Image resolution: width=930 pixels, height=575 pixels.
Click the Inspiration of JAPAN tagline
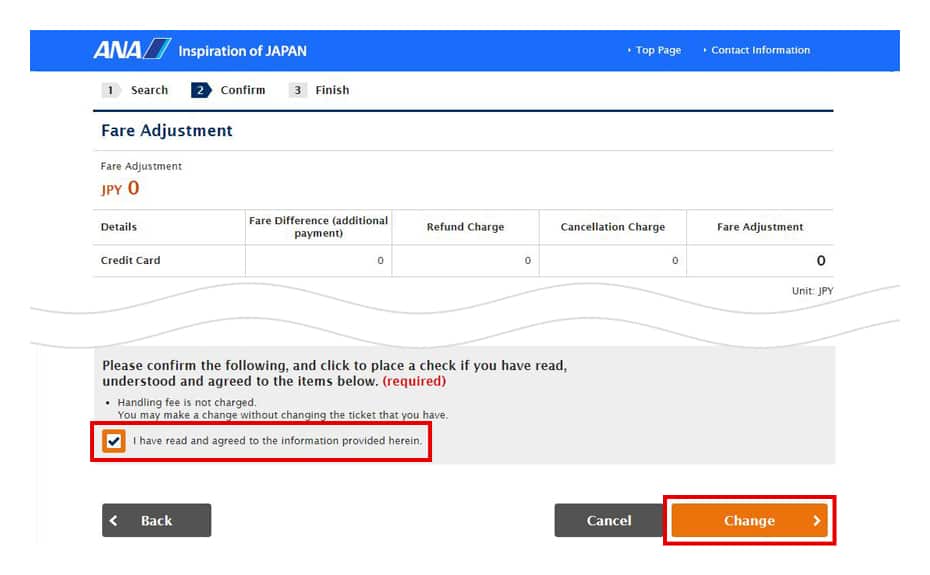242,51
